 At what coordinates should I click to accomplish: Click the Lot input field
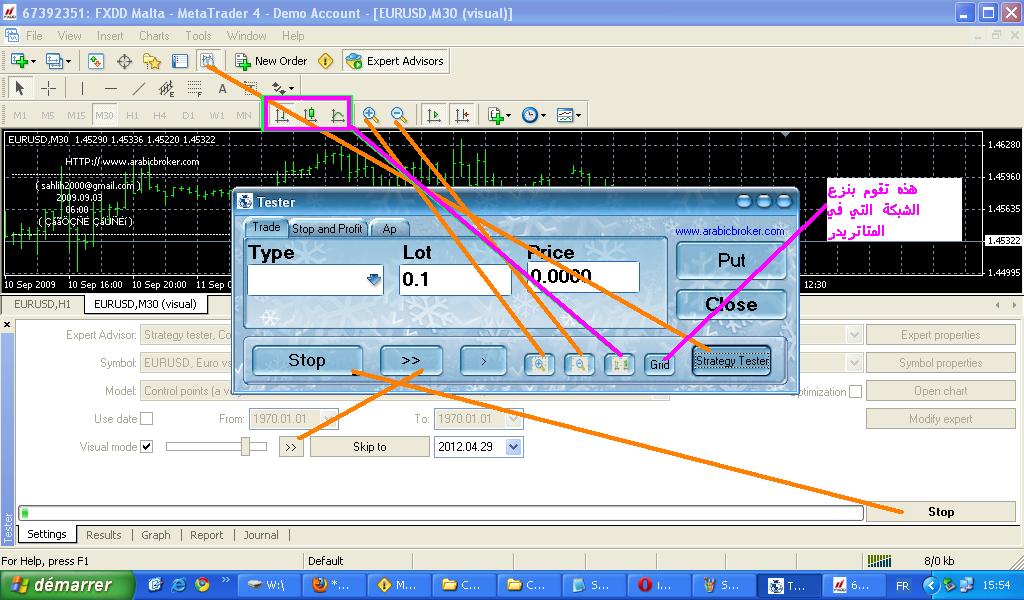coord(455,279)
